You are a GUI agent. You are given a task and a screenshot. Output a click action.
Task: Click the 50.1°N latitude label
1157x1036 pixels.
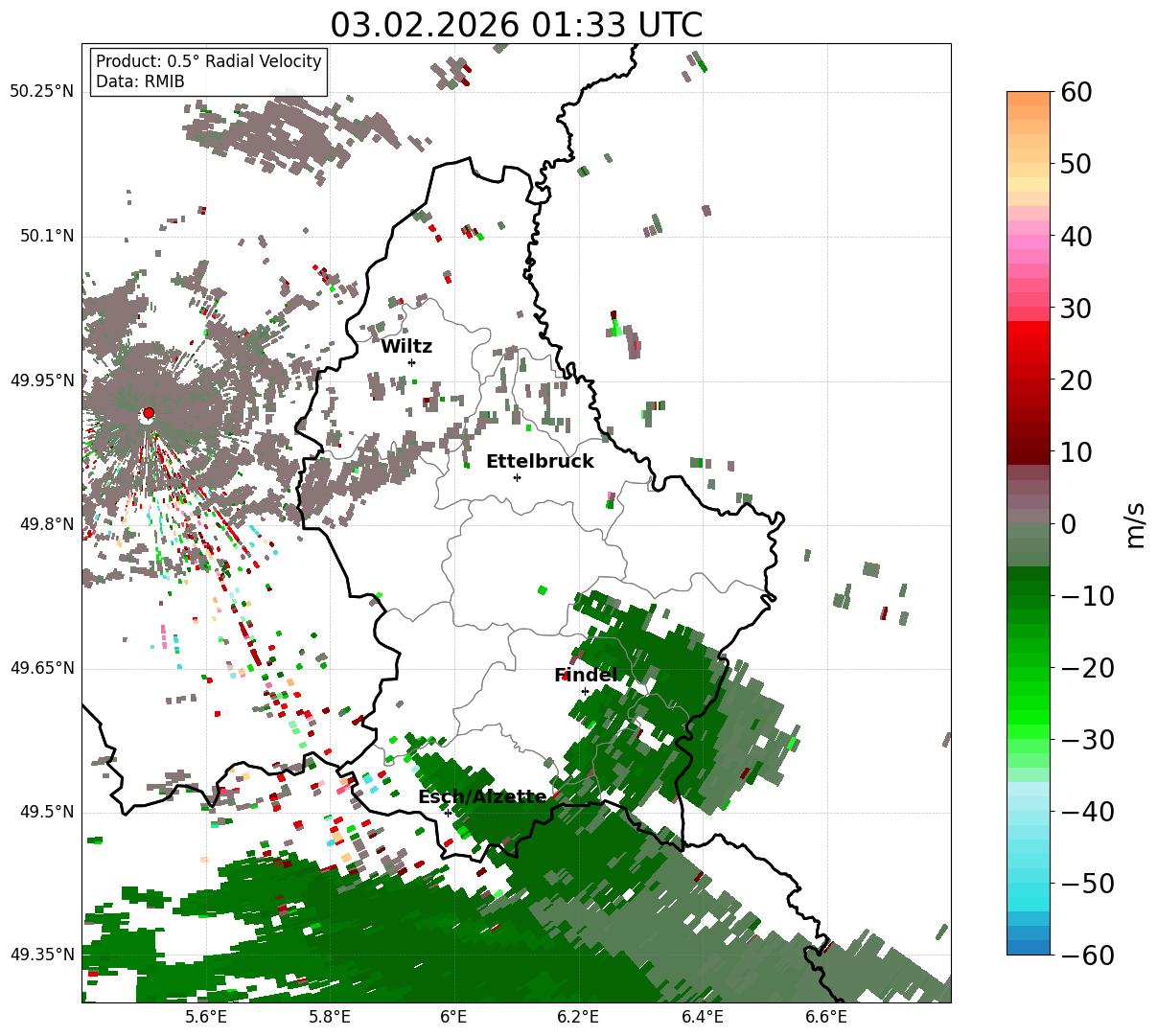47,236
